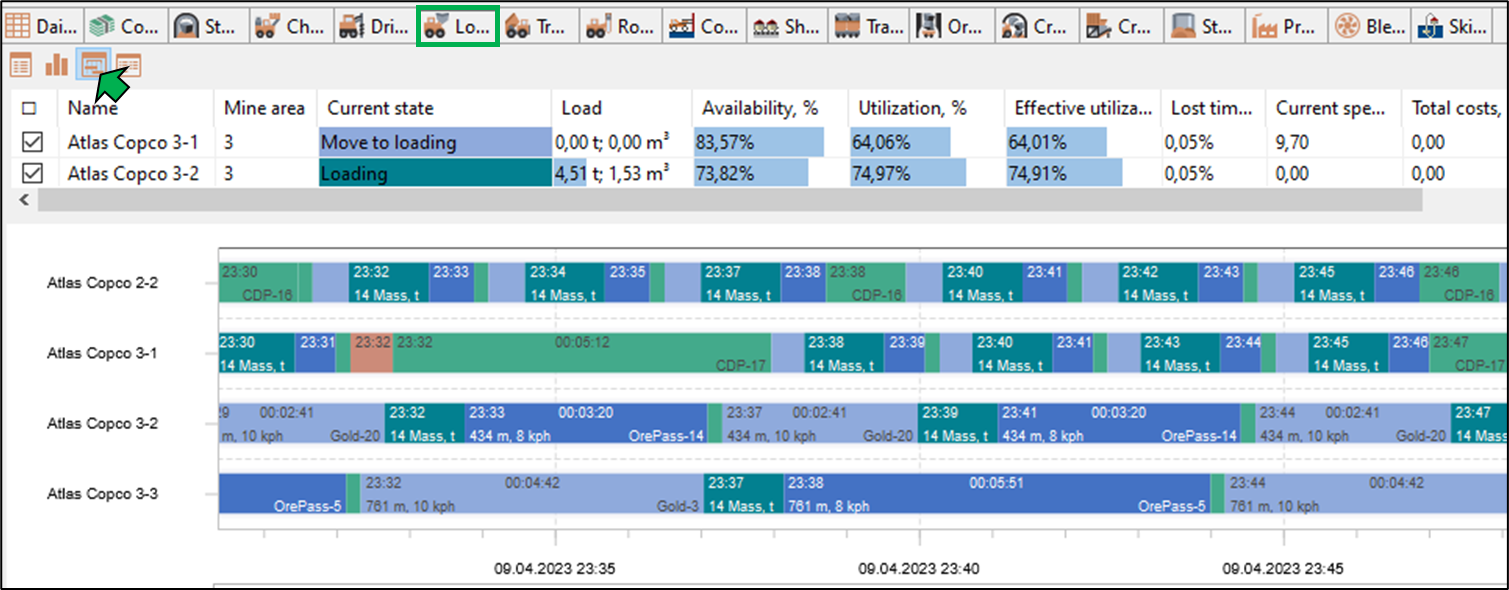Click the CDP-17 00:05:12 green timeline segment

[x=582, y=353]
